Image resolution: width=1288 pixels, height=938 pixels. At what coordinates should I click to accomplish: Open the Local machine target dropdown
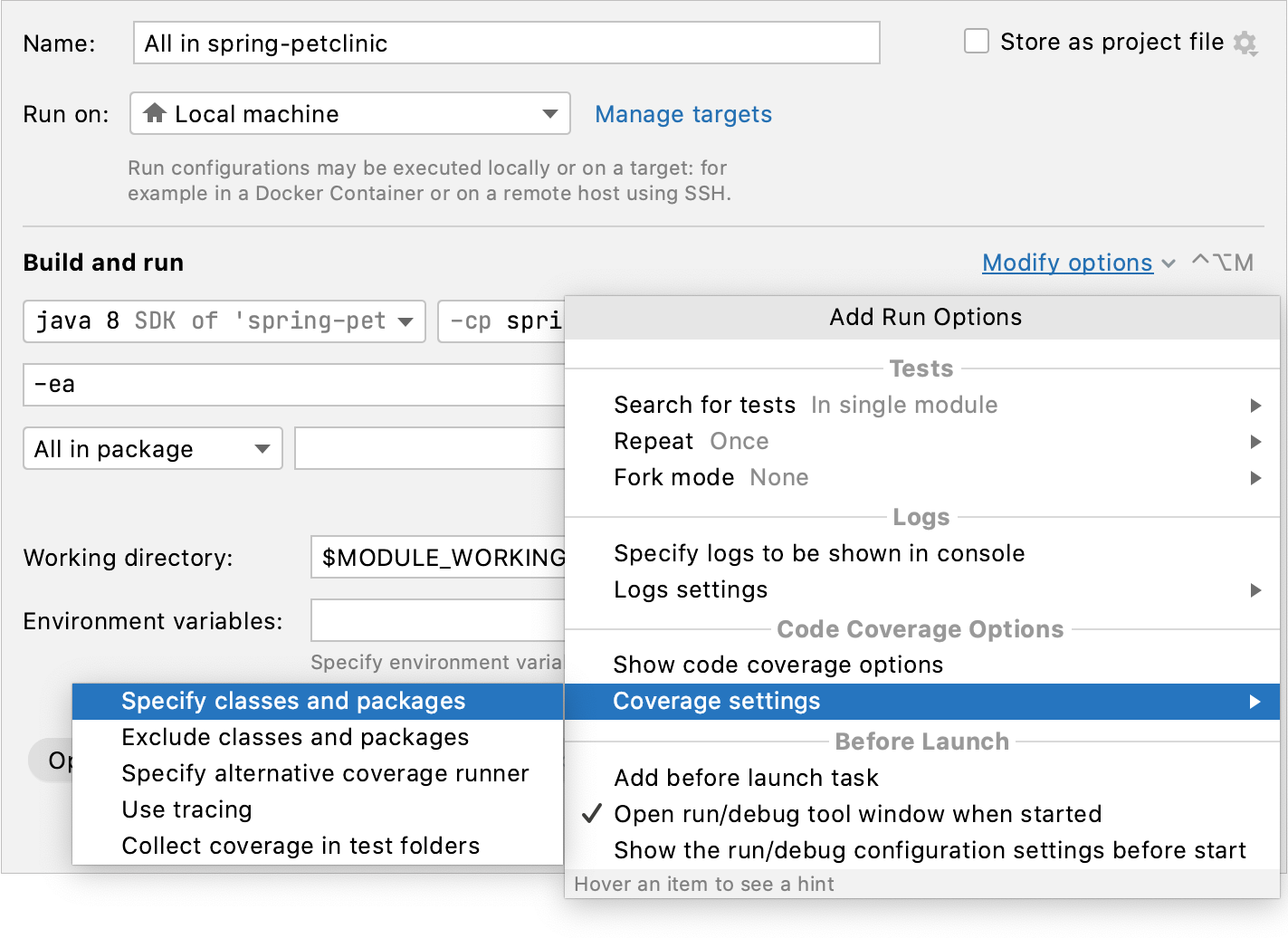pos(549,113)
